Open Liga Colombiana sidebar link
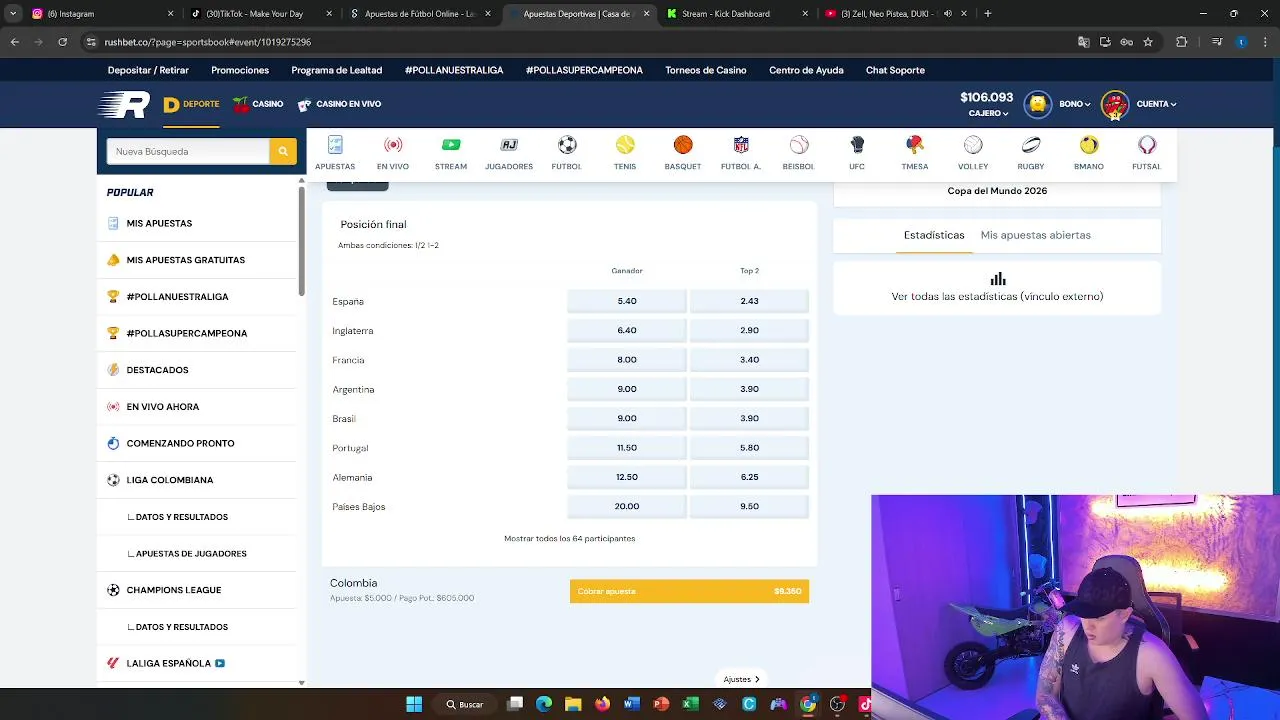This screenshot has width=1280, height=720. [169, 480]
